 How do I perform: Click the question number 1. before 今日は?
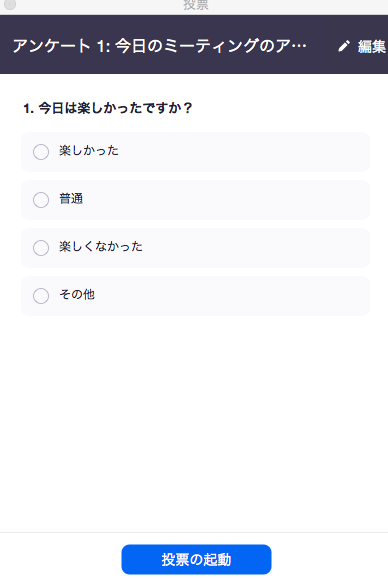coord(28,109)
